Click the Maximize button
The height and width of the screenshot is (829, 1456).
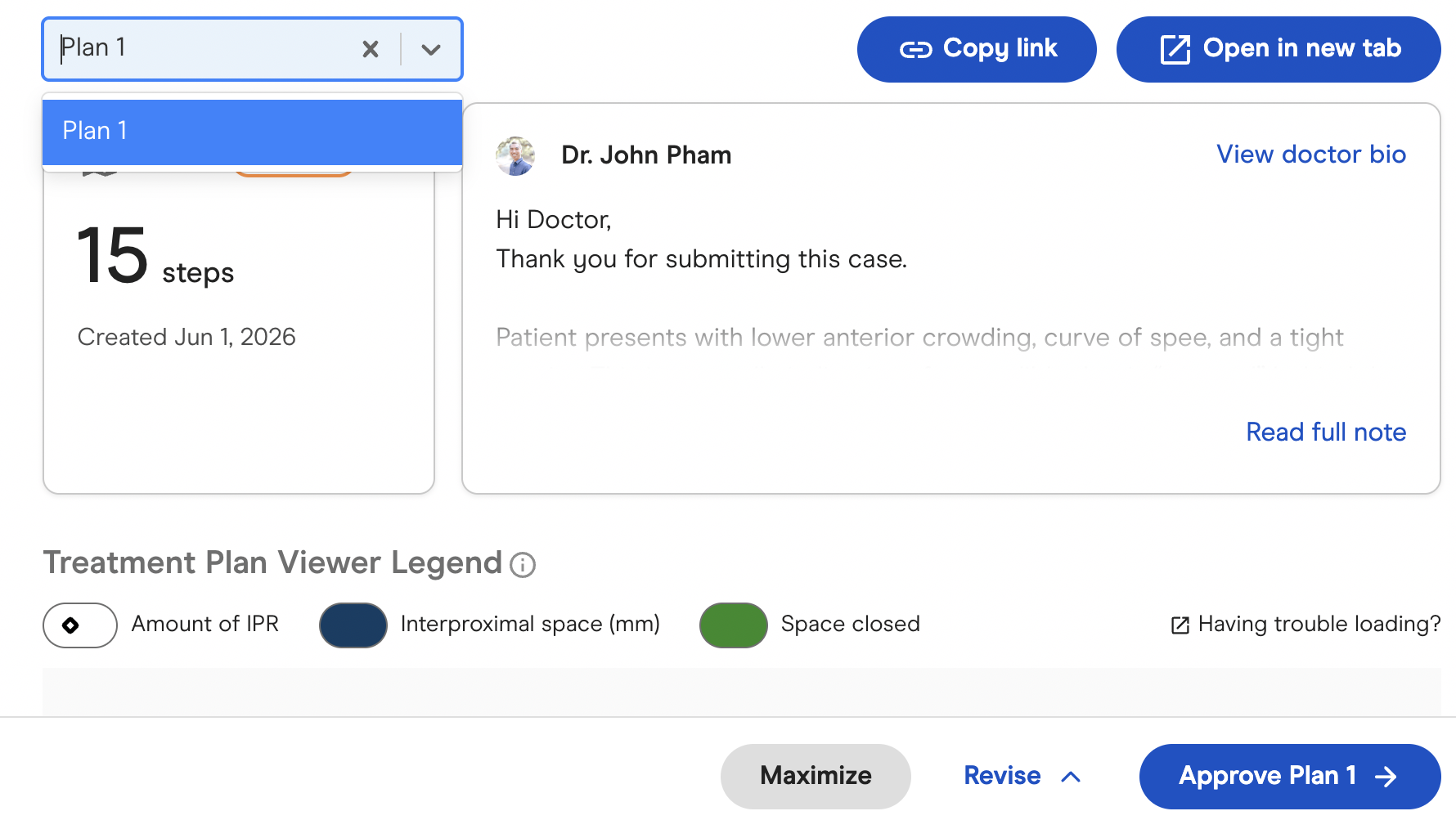816,777
